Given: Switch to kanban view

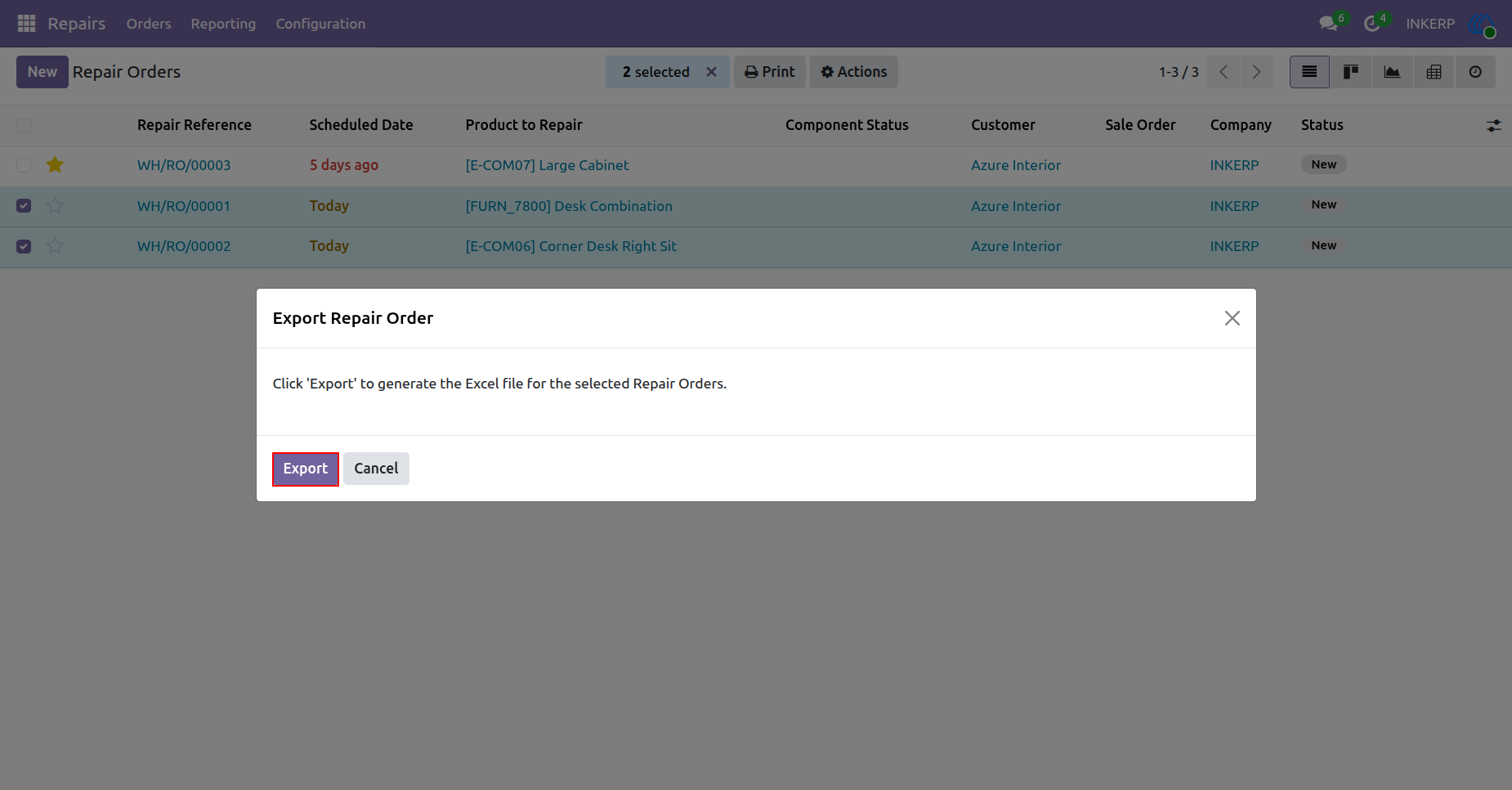Looking at the screenshot, I should tap(1351, 72).
